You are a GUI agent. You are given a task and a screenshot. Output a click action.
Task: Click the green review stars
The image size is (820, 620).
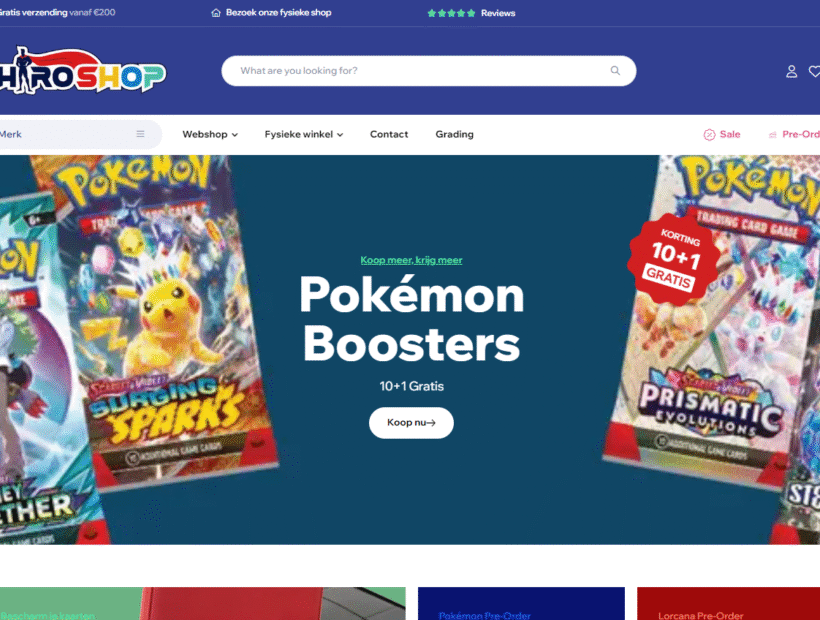coord(451,13)
